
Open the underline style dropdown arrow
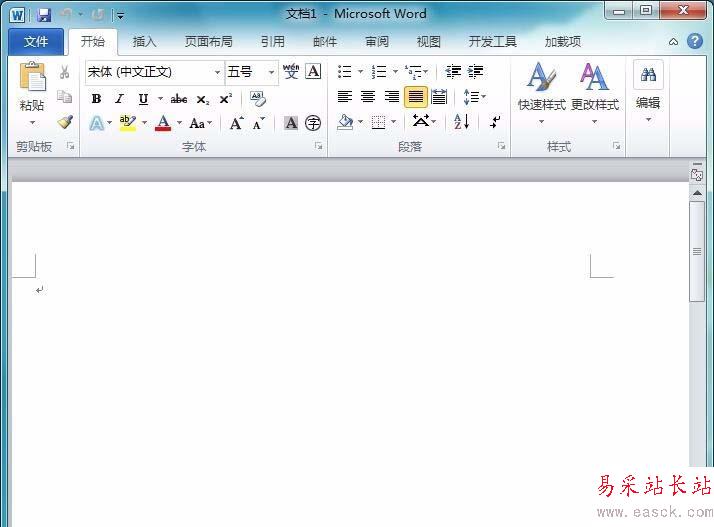160,98
